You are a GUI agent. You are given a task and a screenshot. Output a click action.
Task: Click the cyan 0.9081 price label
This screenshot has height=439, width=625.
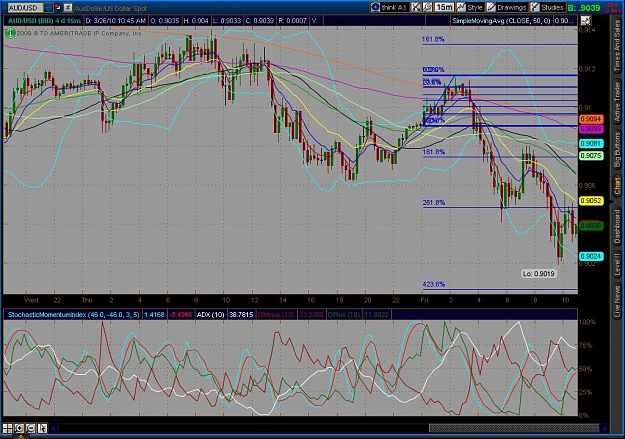pos(591,144)
